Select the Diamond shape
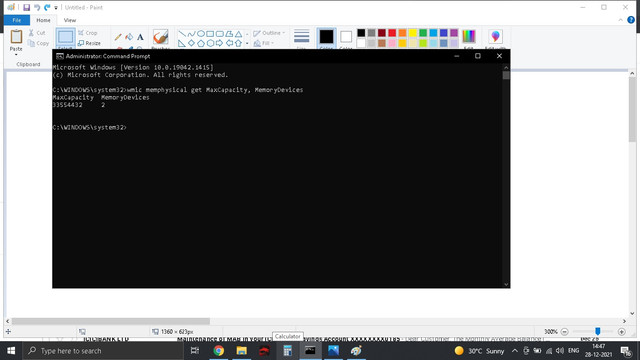 191,43
